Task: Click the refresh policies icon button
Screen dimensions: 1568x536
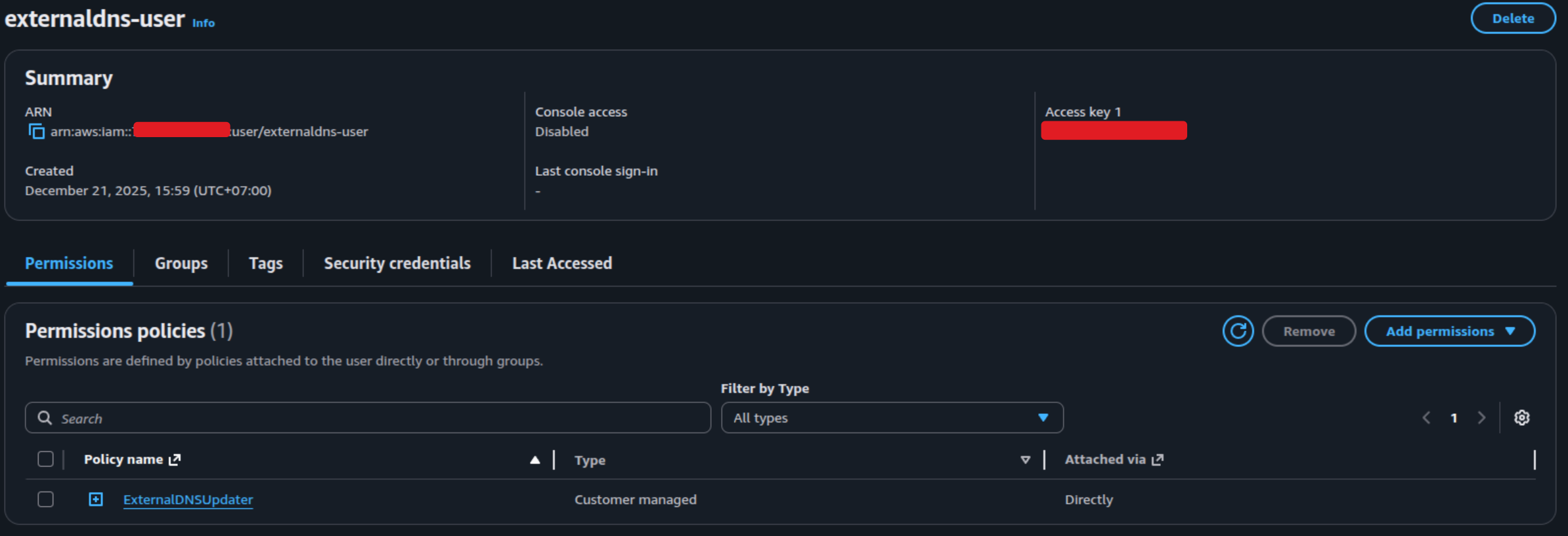Action: point(1238,331)
